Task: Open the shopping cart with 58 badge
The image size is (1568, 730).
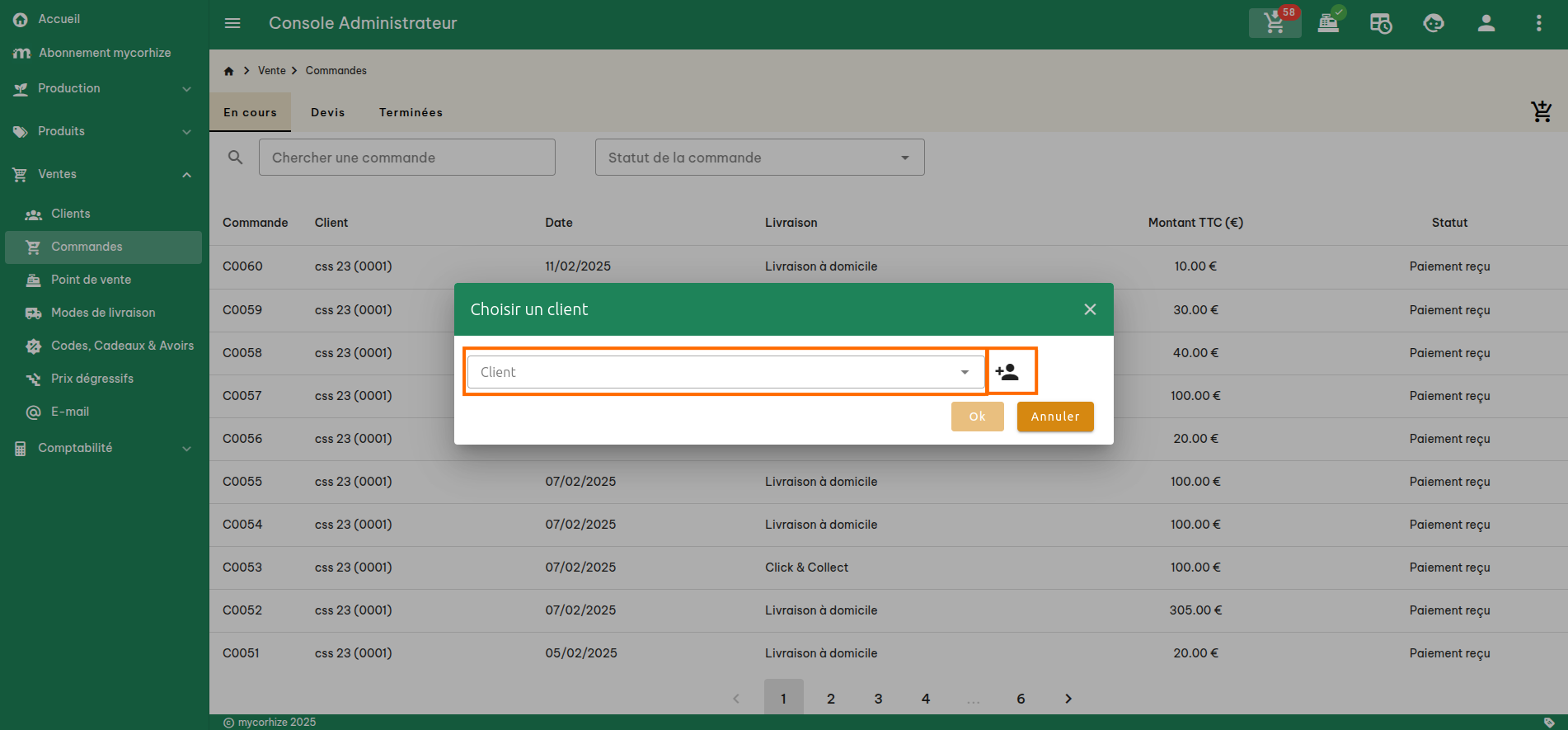Action: click(x=1275, y=23)
